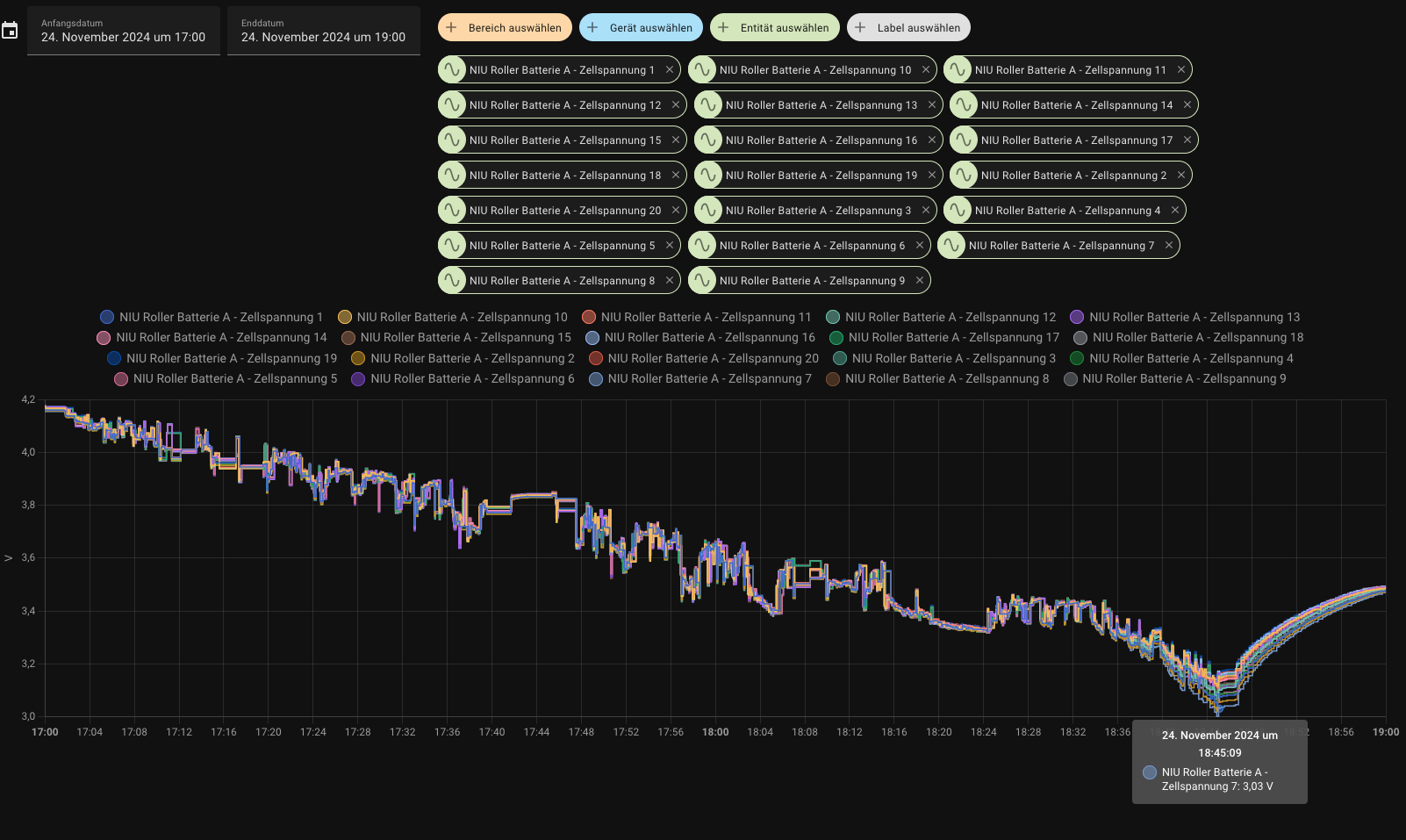Open the Enddatum date field
1406x840 pixels.
coord(323,31)
